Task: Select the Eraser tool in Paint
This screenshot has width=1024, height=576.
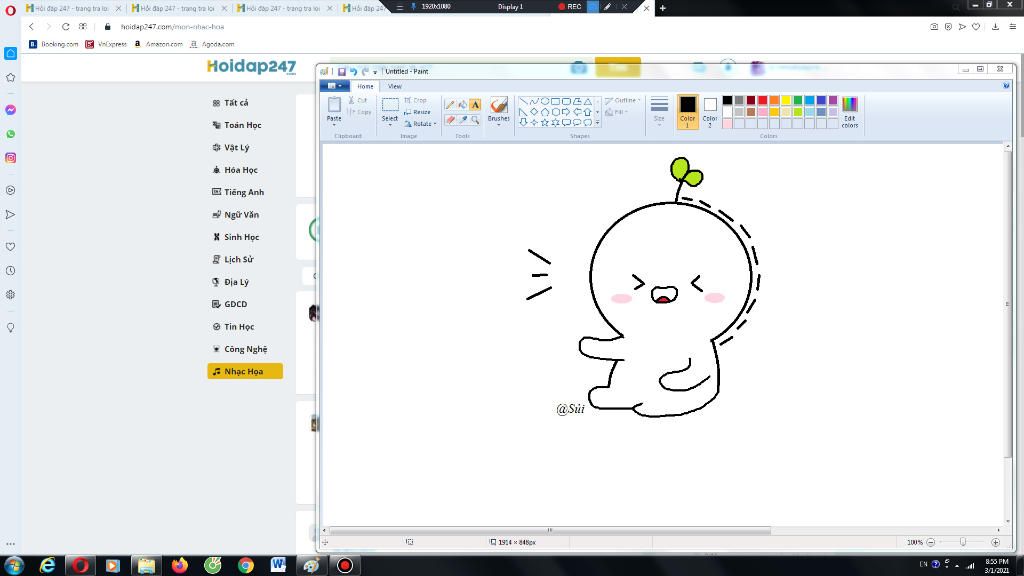Action: (x=450, y=120)
